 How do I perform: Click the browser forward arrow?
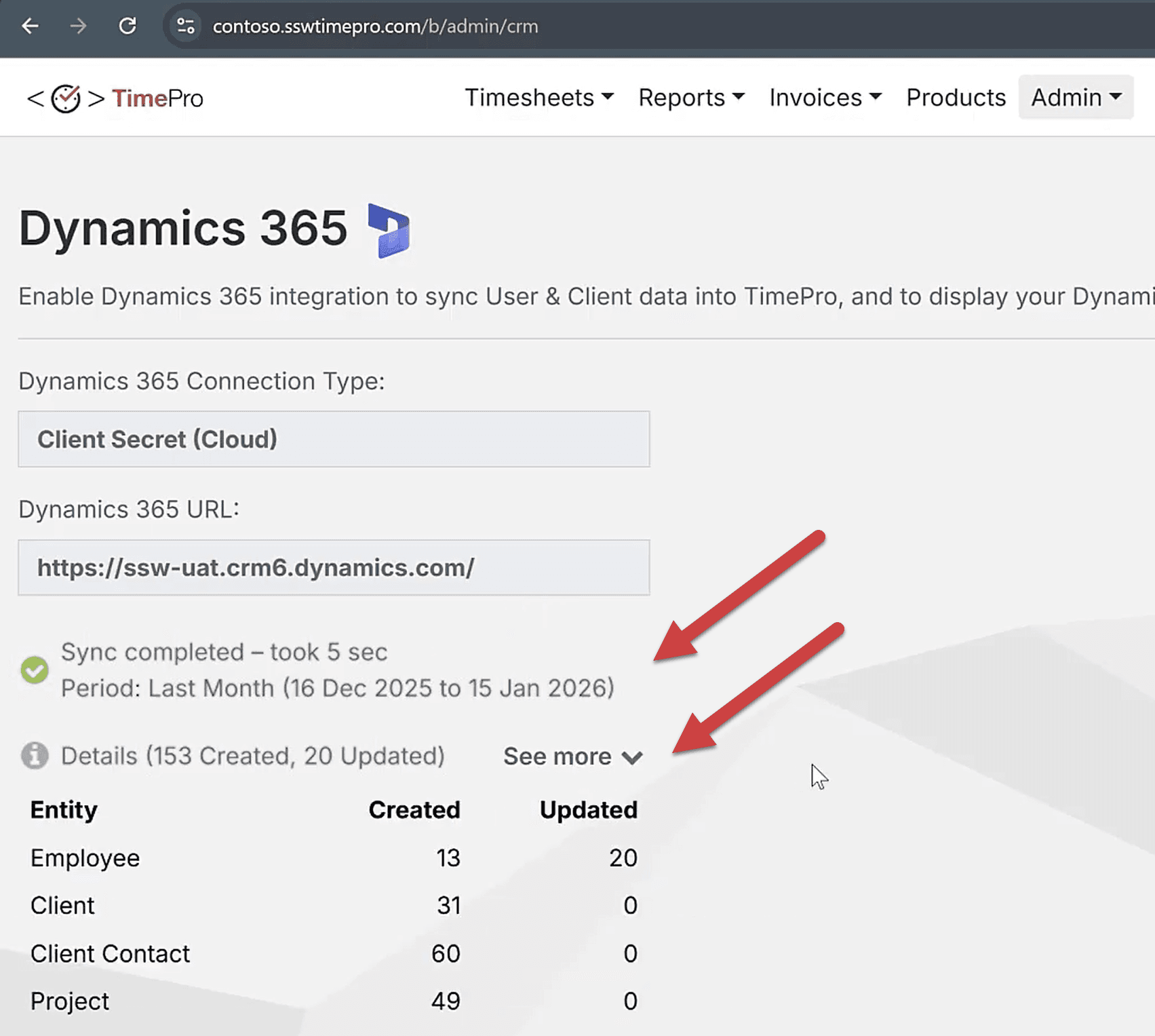click(79, 26)
